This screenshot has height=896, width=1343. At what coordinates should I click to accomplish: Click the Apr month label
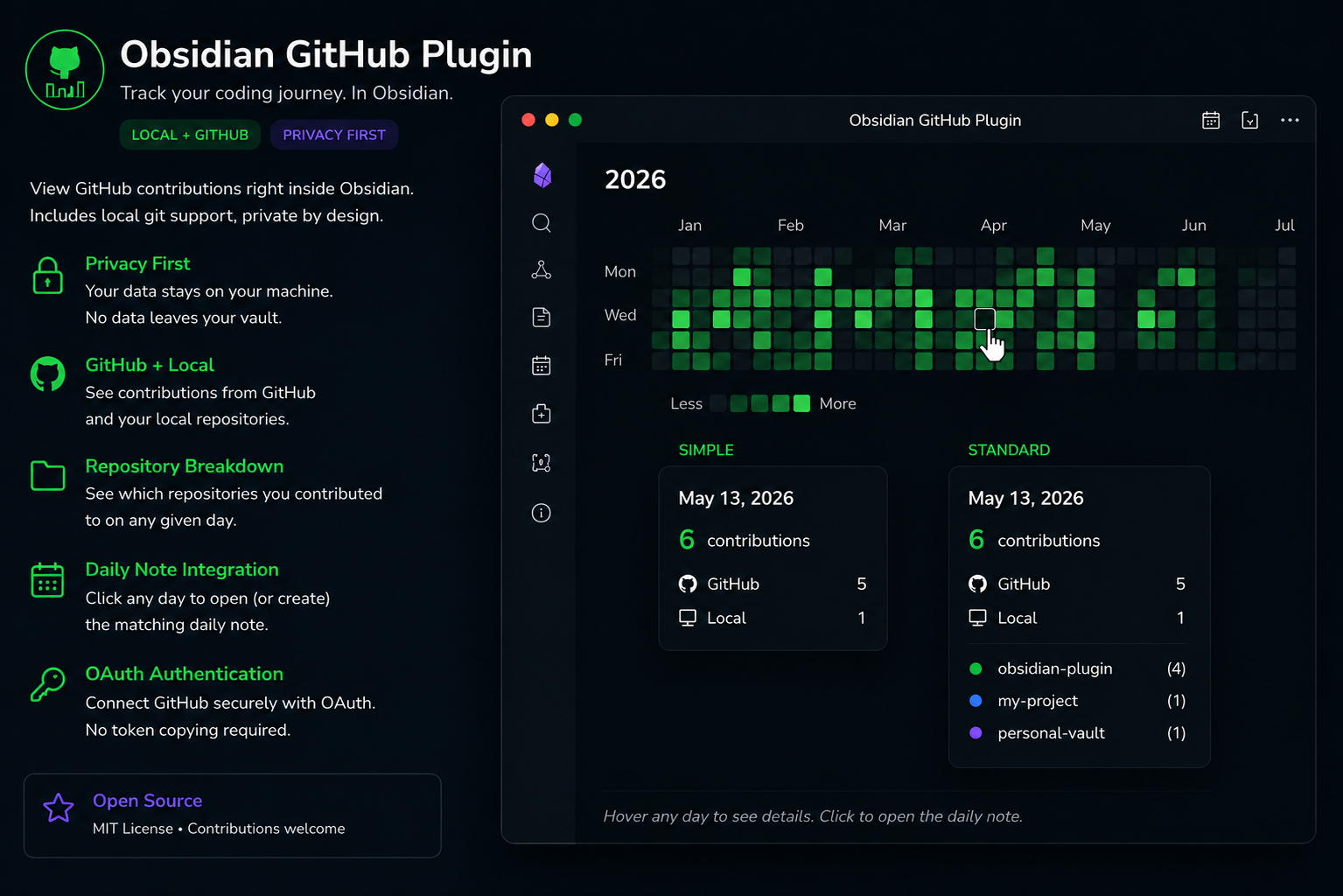[x=993, y=225]
